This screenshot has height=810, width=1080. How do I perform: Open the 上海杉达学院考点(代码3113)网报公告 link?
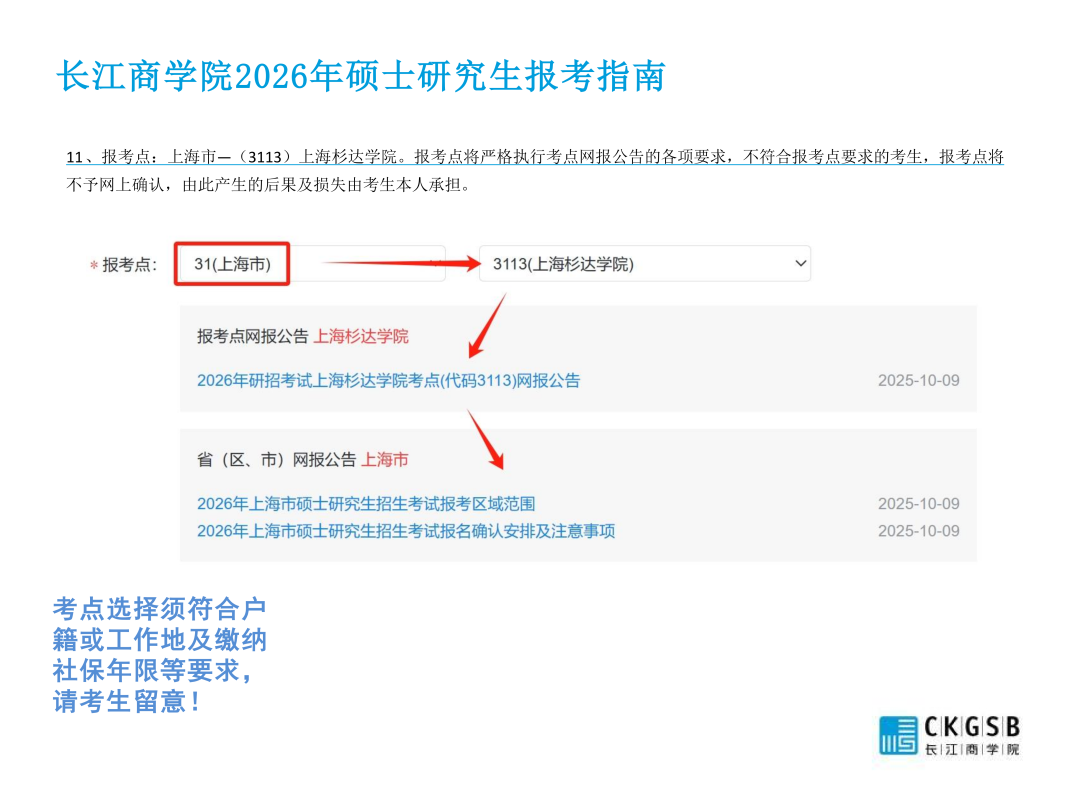(x=388, y=380)
